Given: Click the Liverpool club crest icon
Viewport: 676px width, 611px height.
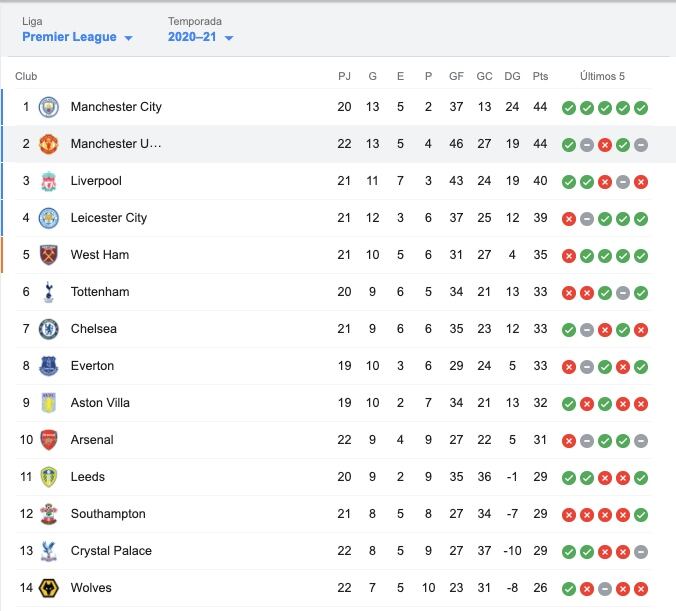Looking at the screenshot, I should point(49,181).
